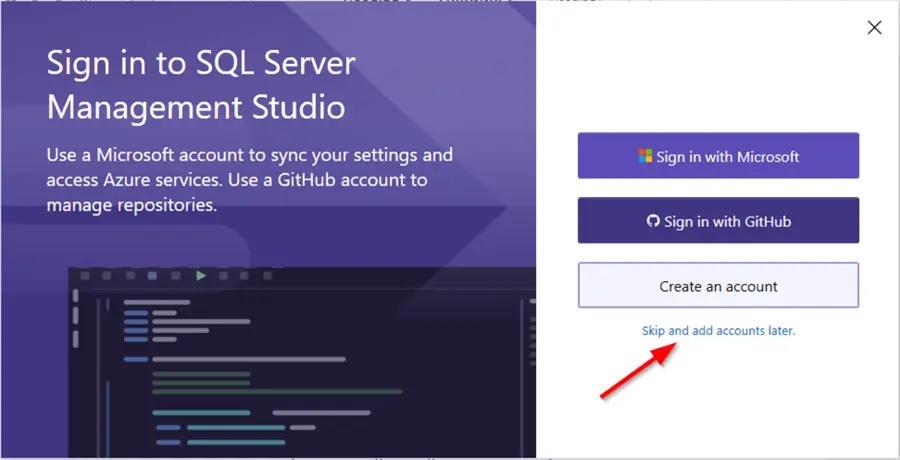This screenshot has height=460, width=900.
Task: Click the green play icon in illustration
Action: click(x=201, y=275)
